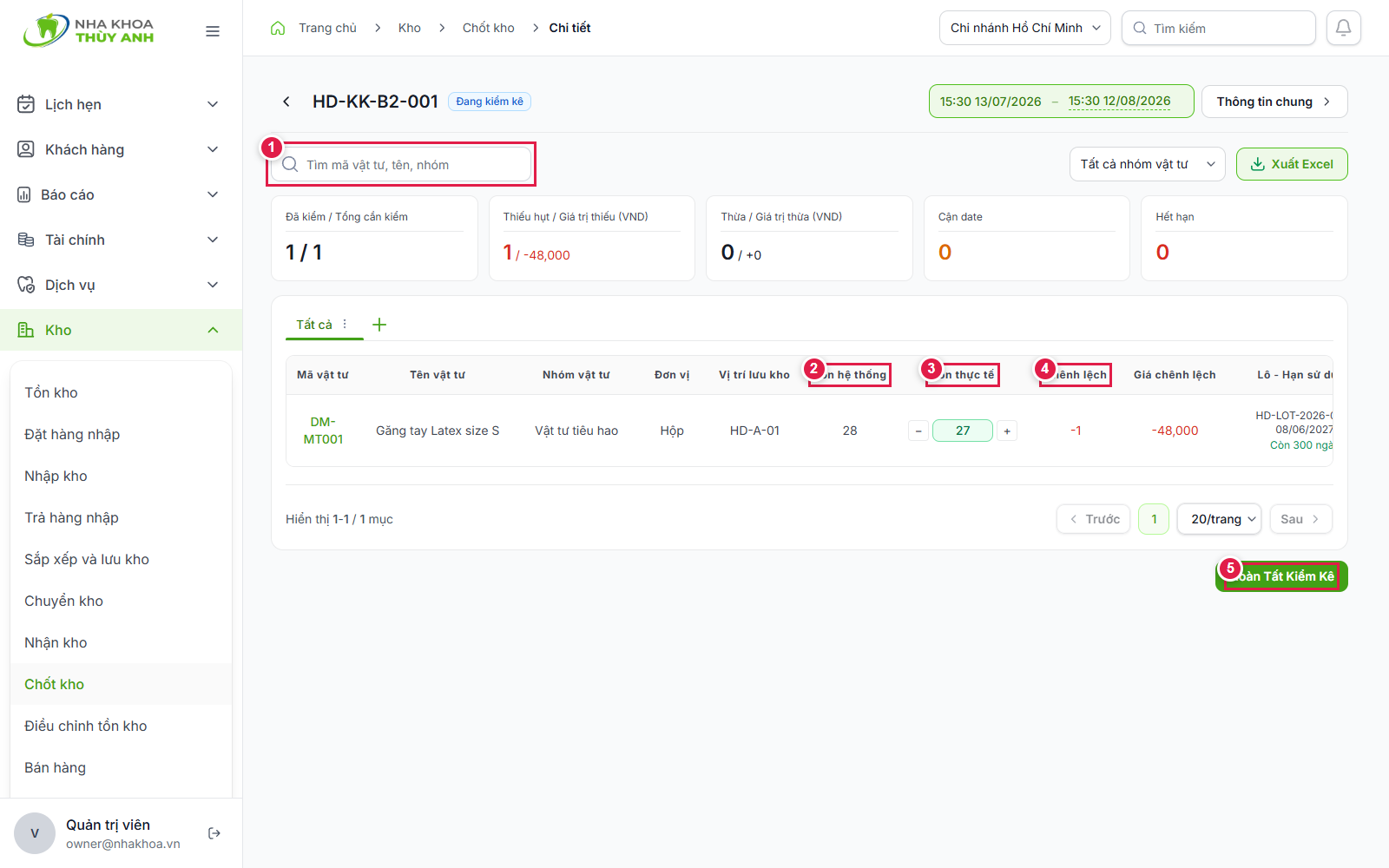Screen dimensions: 1389x868
Task: Go to home via breadcrumb house icon
Action: tap(278, 28)
